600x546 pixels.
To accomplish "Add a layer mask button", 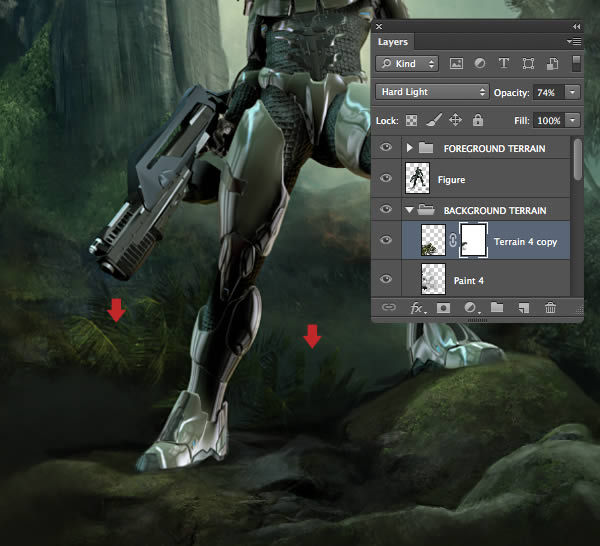I will coord(443,308).
